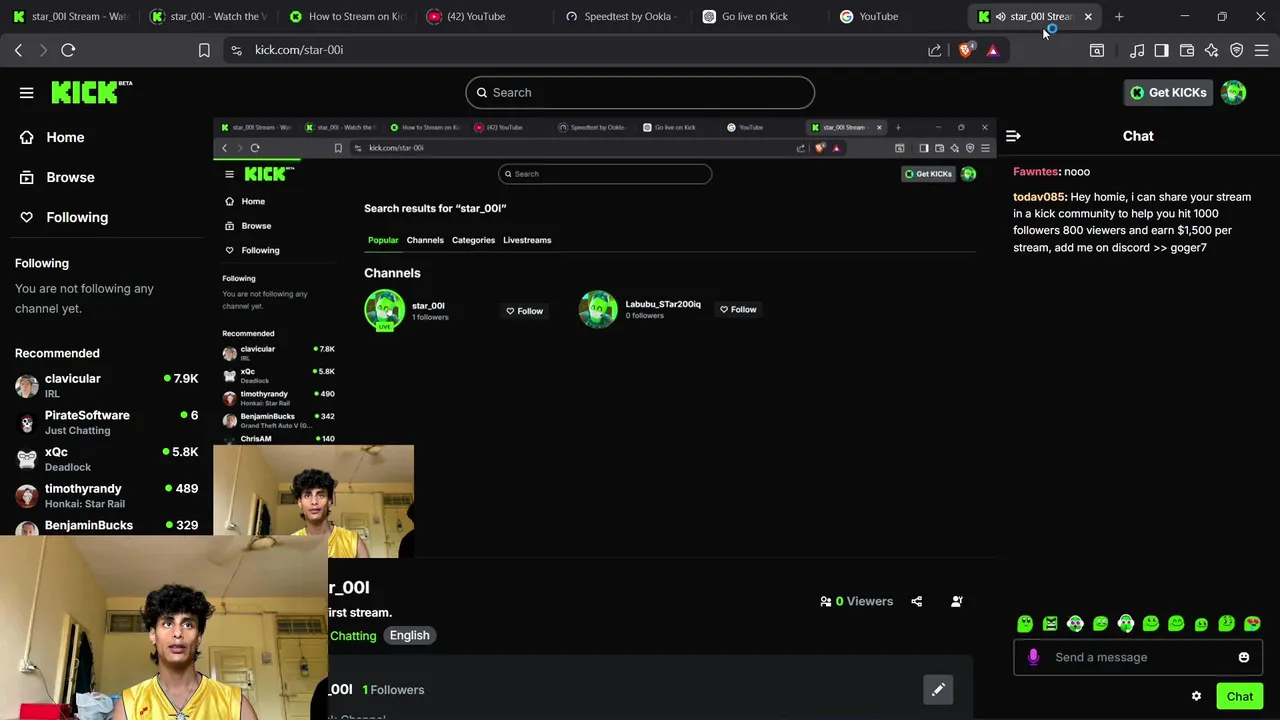Select the first green blob emote

pos(1025,624)
